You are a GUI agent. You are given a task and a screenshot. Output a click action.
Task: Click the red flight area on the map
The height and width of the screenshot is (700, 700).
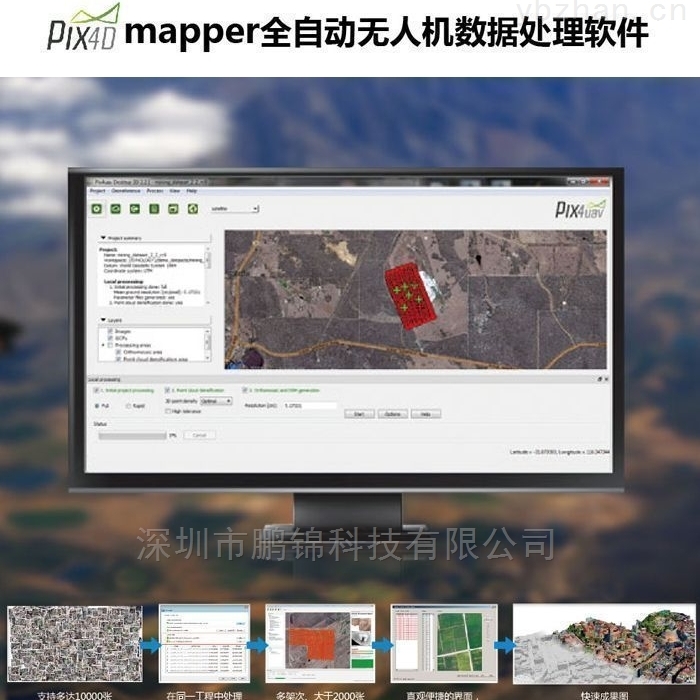[x=409, y=296]
